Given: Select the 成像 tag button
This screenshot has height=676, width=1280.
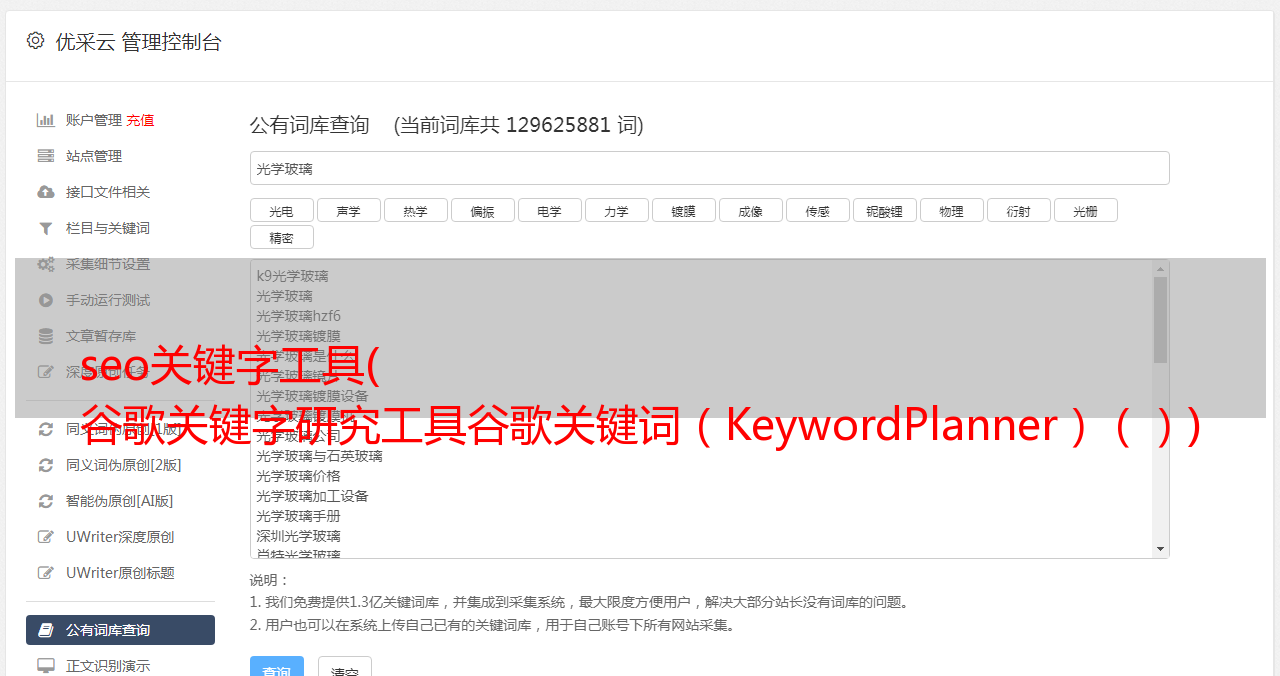Looking at the screenshot, I should 751,210.
